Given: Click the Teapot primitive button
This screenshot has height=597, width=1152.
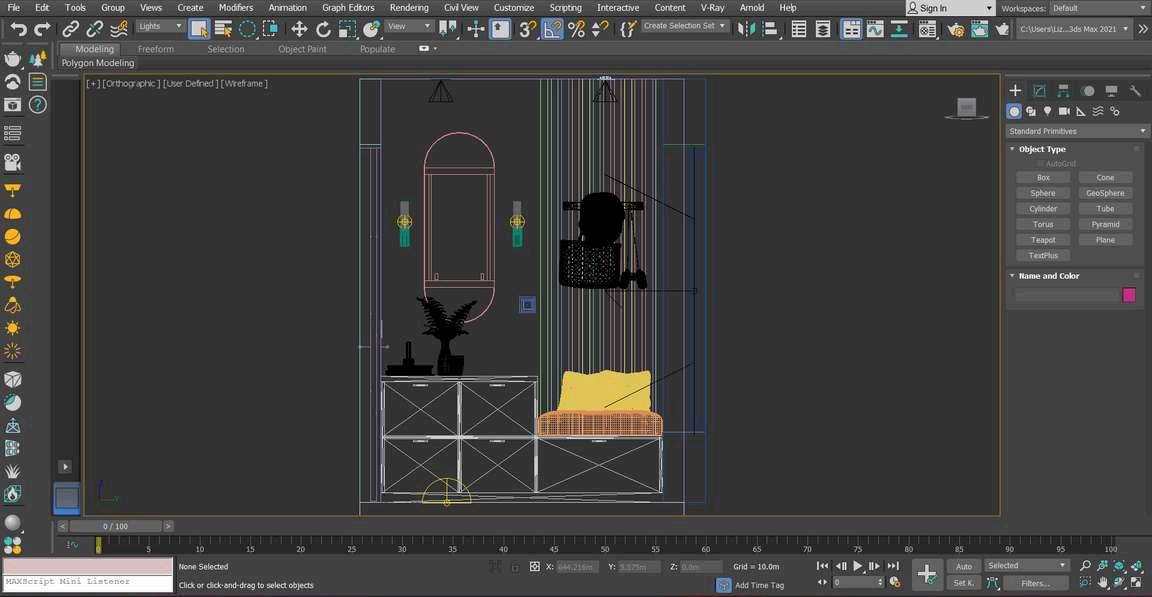Looking at the screenshot, I should (1043, 240).
